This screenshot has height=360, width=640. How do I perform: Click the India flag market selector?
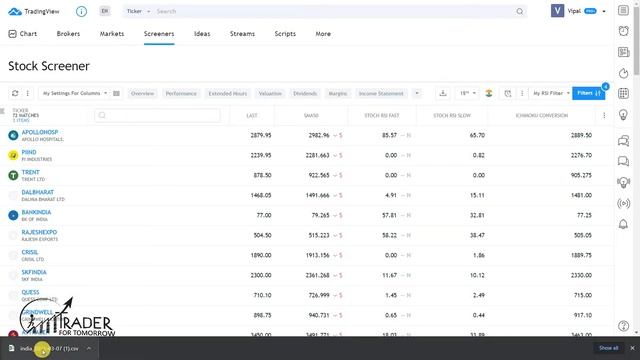click(x=489, y=93)
